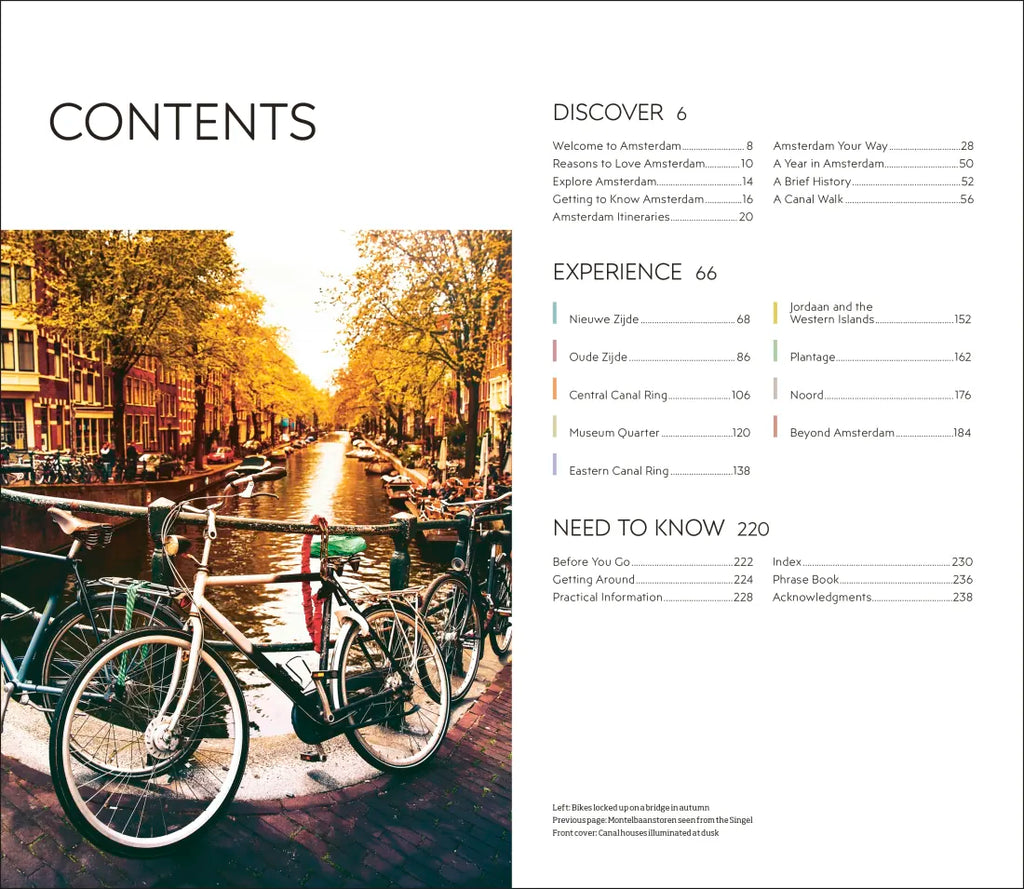
Task: Click the DISCOVER section heading
Action: pyautogui.click(x=608, y=113)
